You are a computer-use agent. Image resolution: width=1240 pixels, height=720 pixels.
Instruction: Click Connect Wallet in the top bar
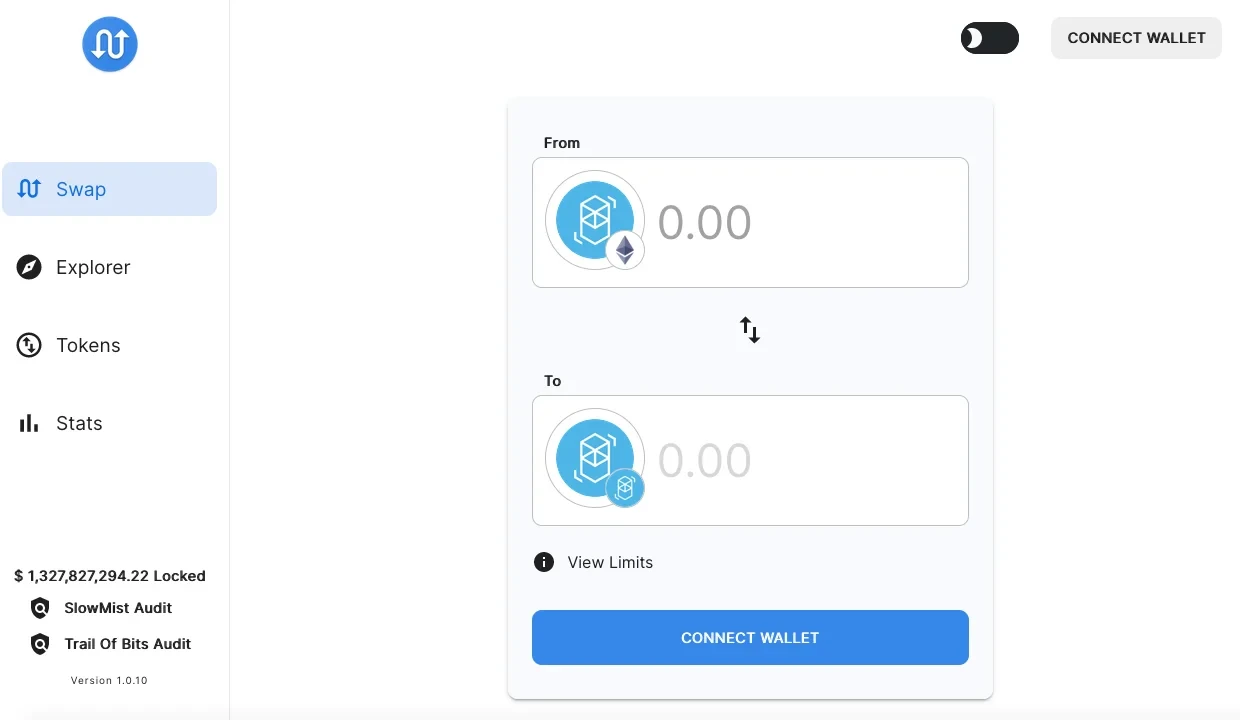1136,38
